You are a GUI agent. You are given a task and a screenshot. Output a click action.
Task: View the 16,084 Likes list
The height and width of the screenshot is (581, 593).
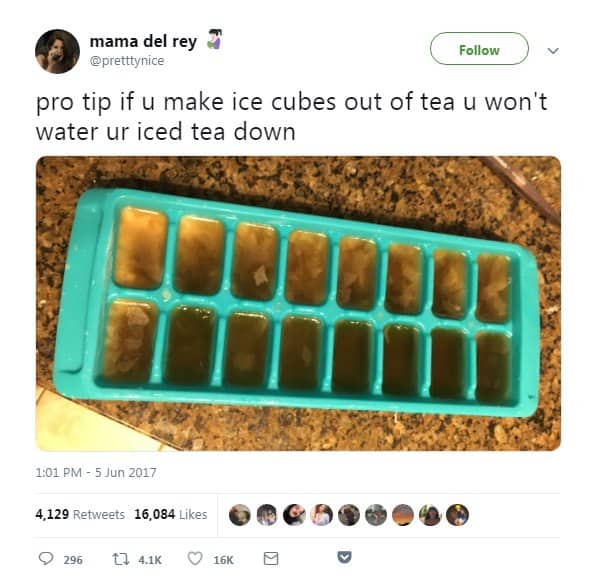coord(171,514)
